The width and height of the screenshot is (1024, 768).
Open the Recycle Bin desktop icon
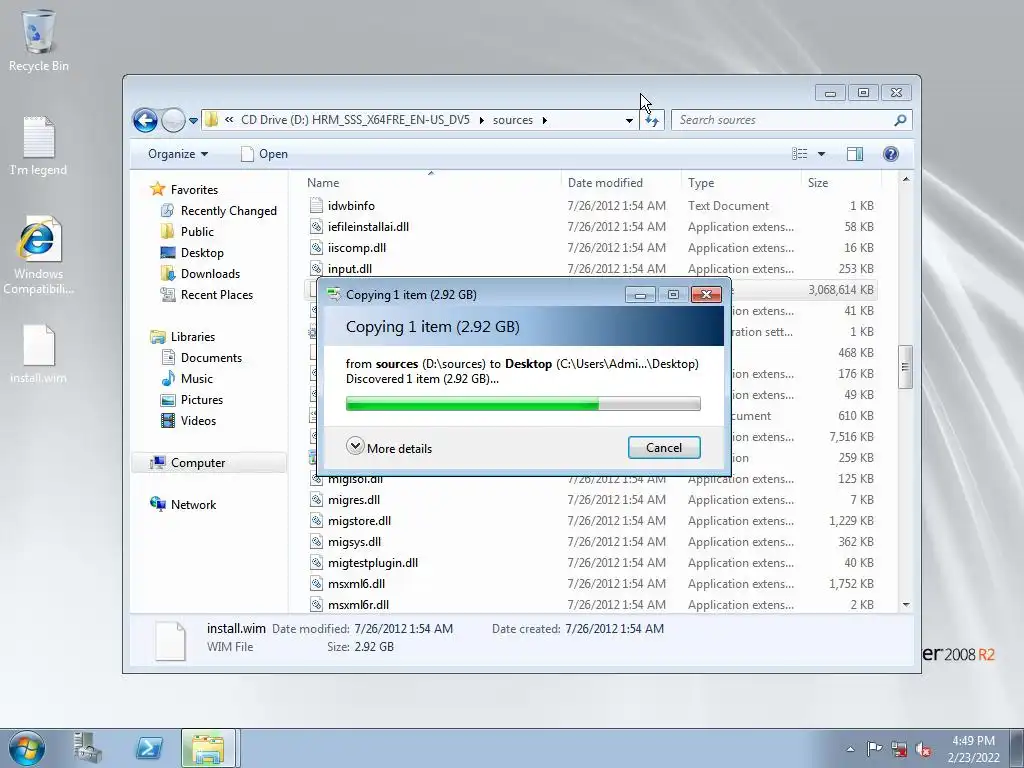[x=39, y=40]
